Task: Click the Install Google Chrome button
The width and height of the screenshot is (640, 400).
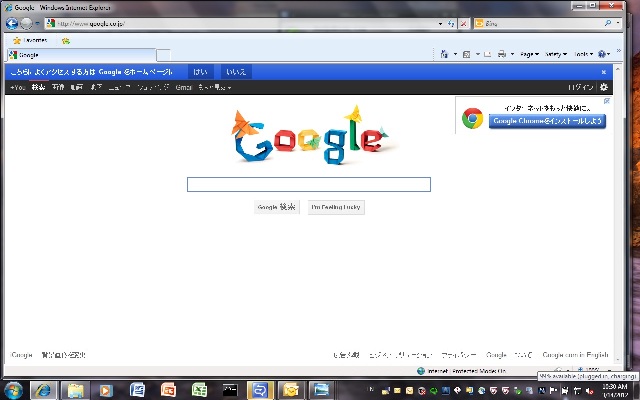Action: [547, 121]
